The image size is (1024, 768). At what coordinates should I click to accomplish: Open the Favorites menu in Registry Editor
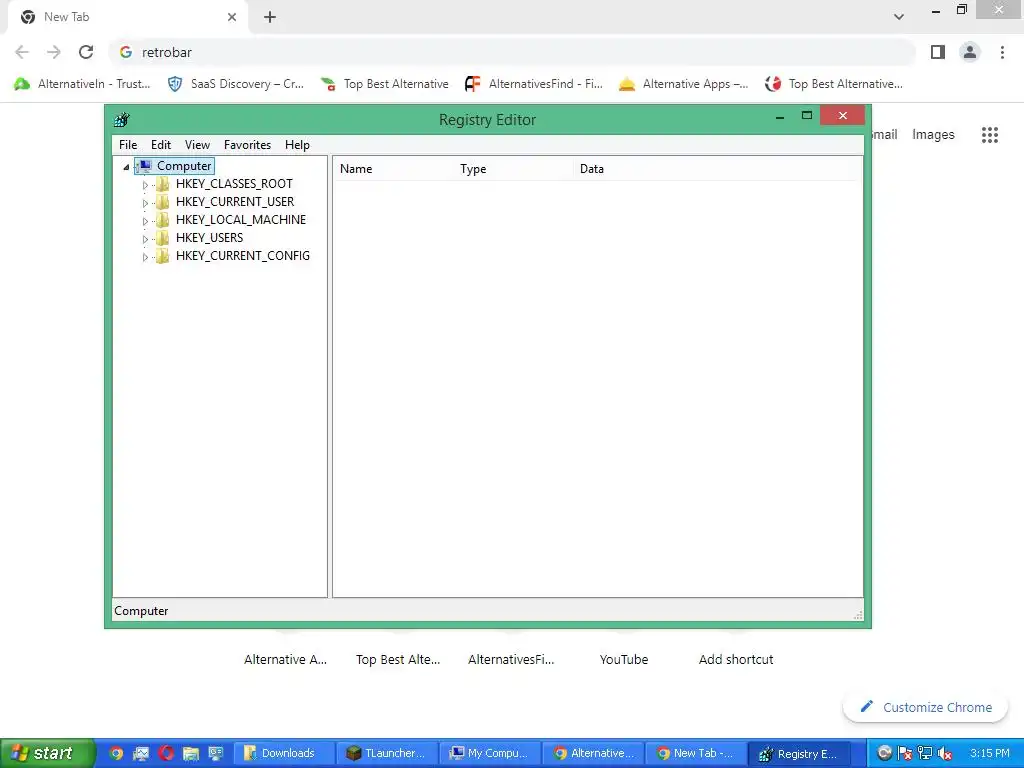point(248,145)
